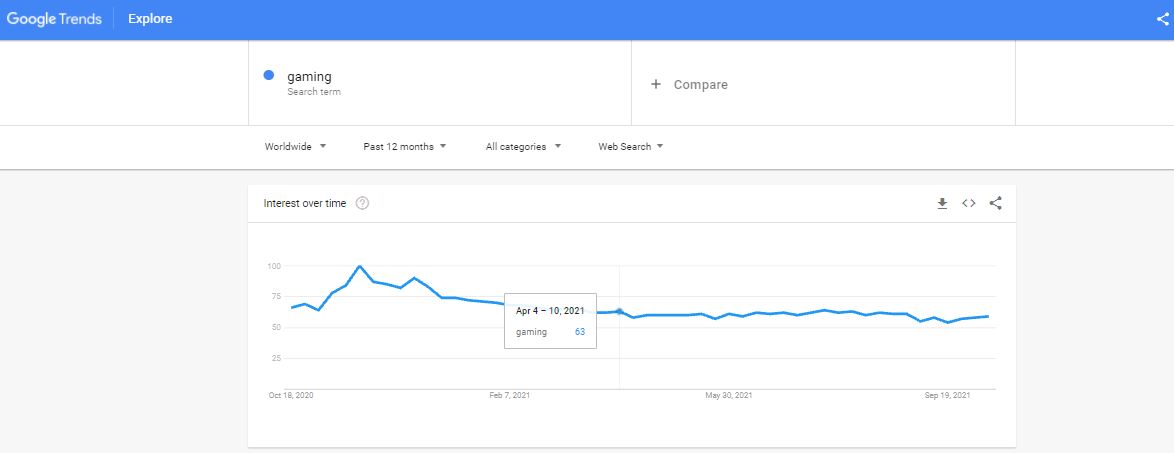Click the Interest over time heading
Viewport: 1174px width, 453px height.
(305, 203)
